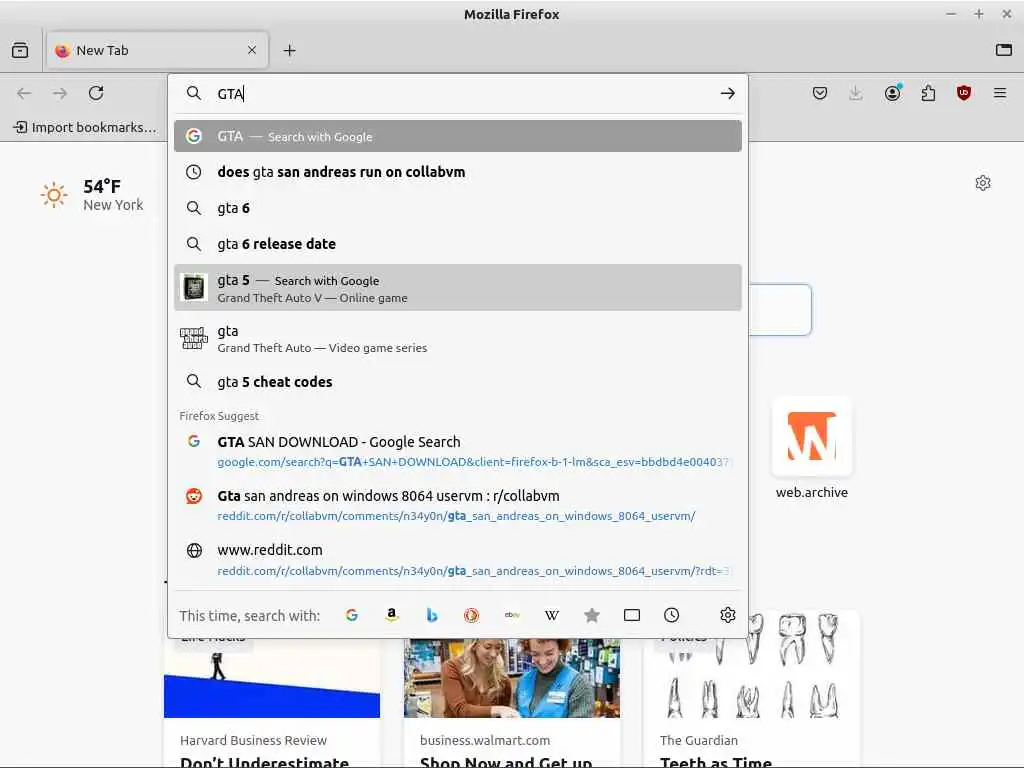Click the Forward navigation arrow

[x=60, y=93]
